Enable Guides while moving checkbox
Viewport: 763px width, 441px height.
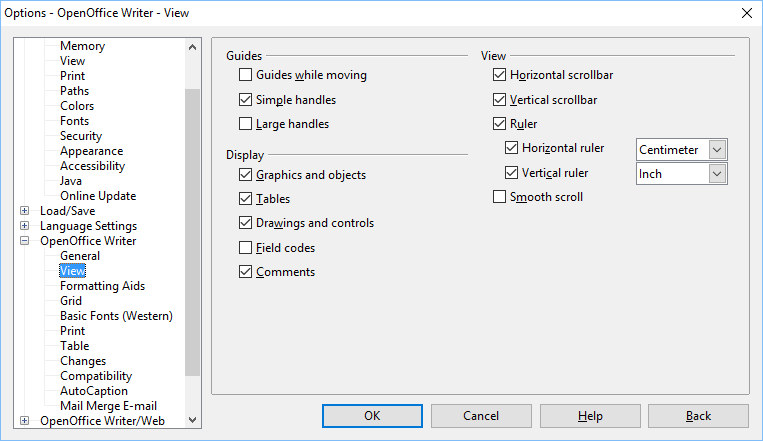tap(246, 75)
